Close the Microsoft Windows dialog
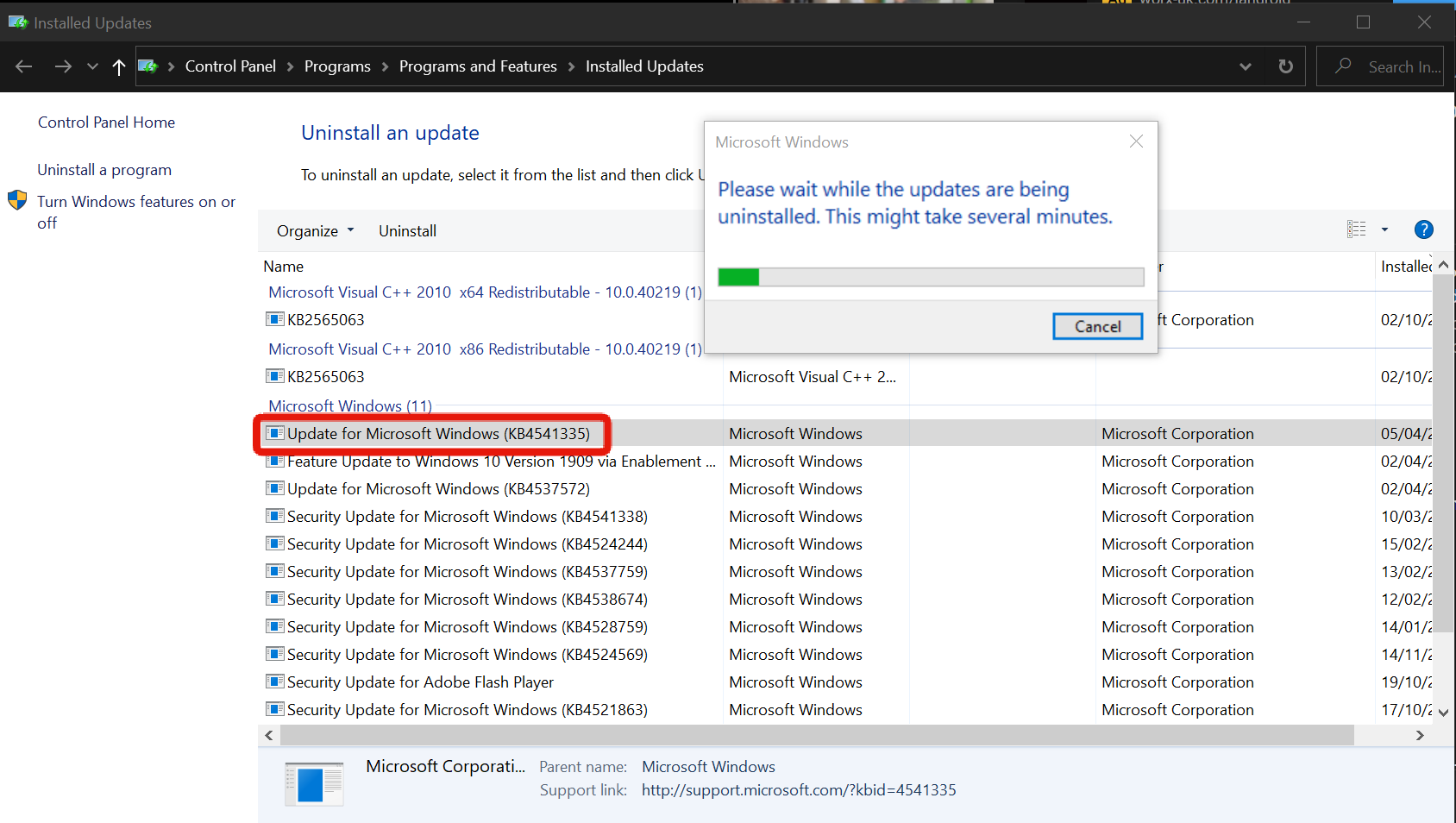Viewport: 1456px width, 823px height. pyautogui.click(x=1136, y=141)
